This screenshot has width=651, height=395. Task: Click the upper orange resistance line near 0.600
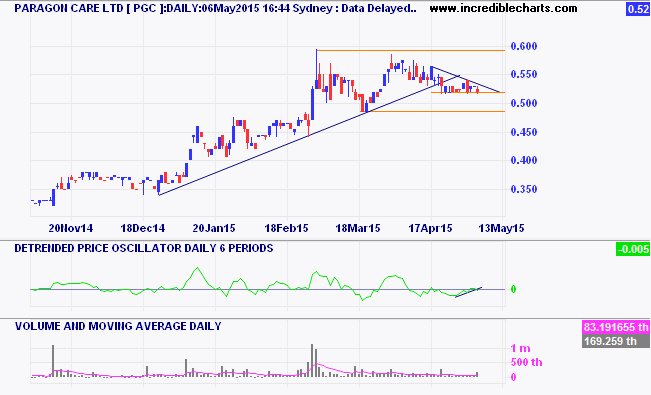coord(411,51)
